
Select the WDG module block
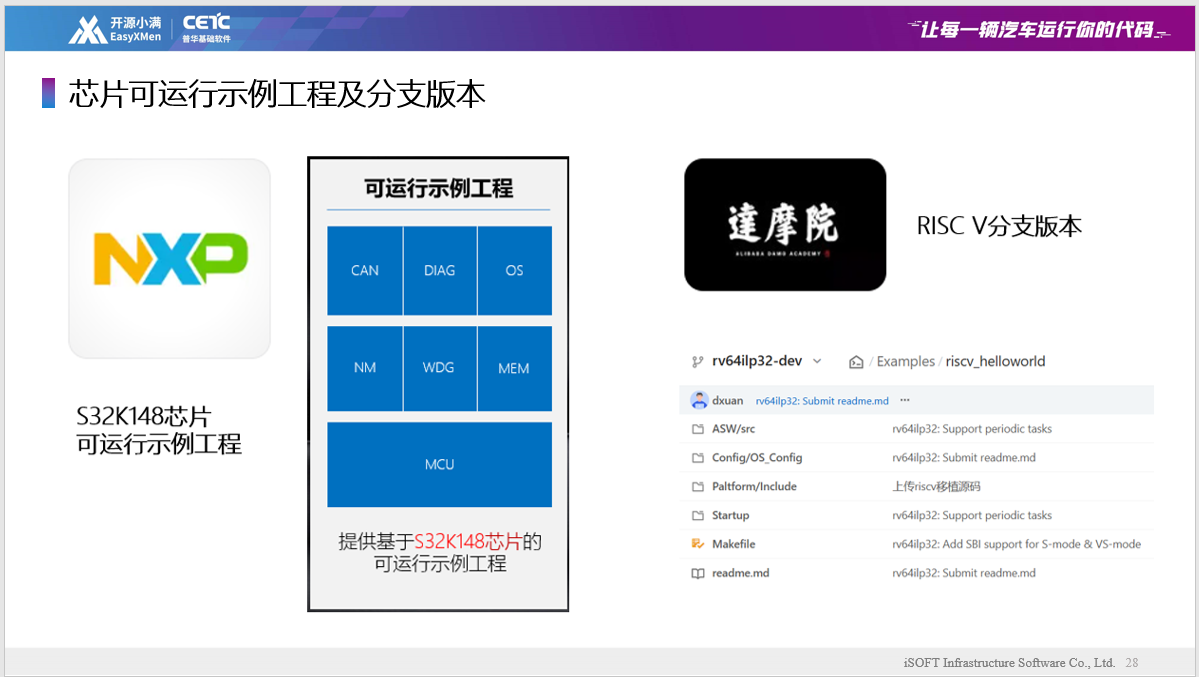tap(440, 368)
